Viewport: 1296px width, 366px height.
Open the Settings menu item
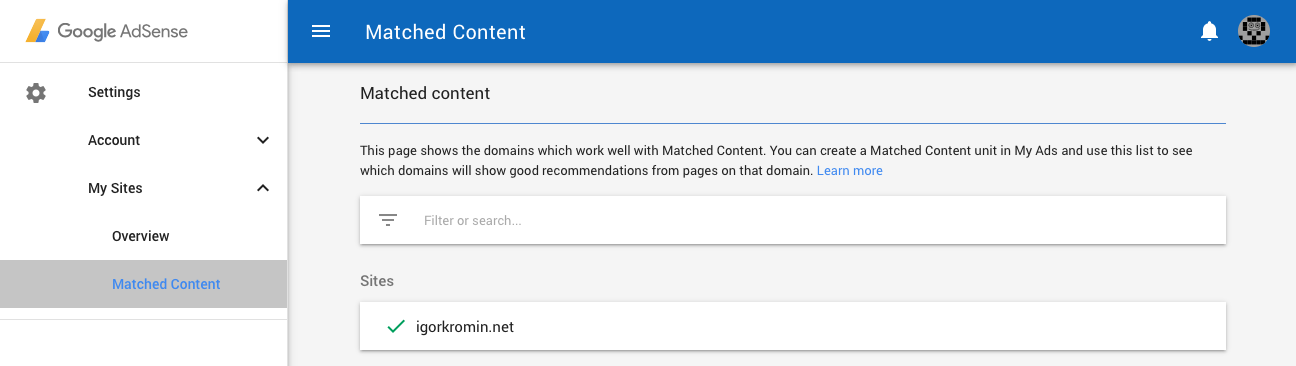[x=114, y=92]
